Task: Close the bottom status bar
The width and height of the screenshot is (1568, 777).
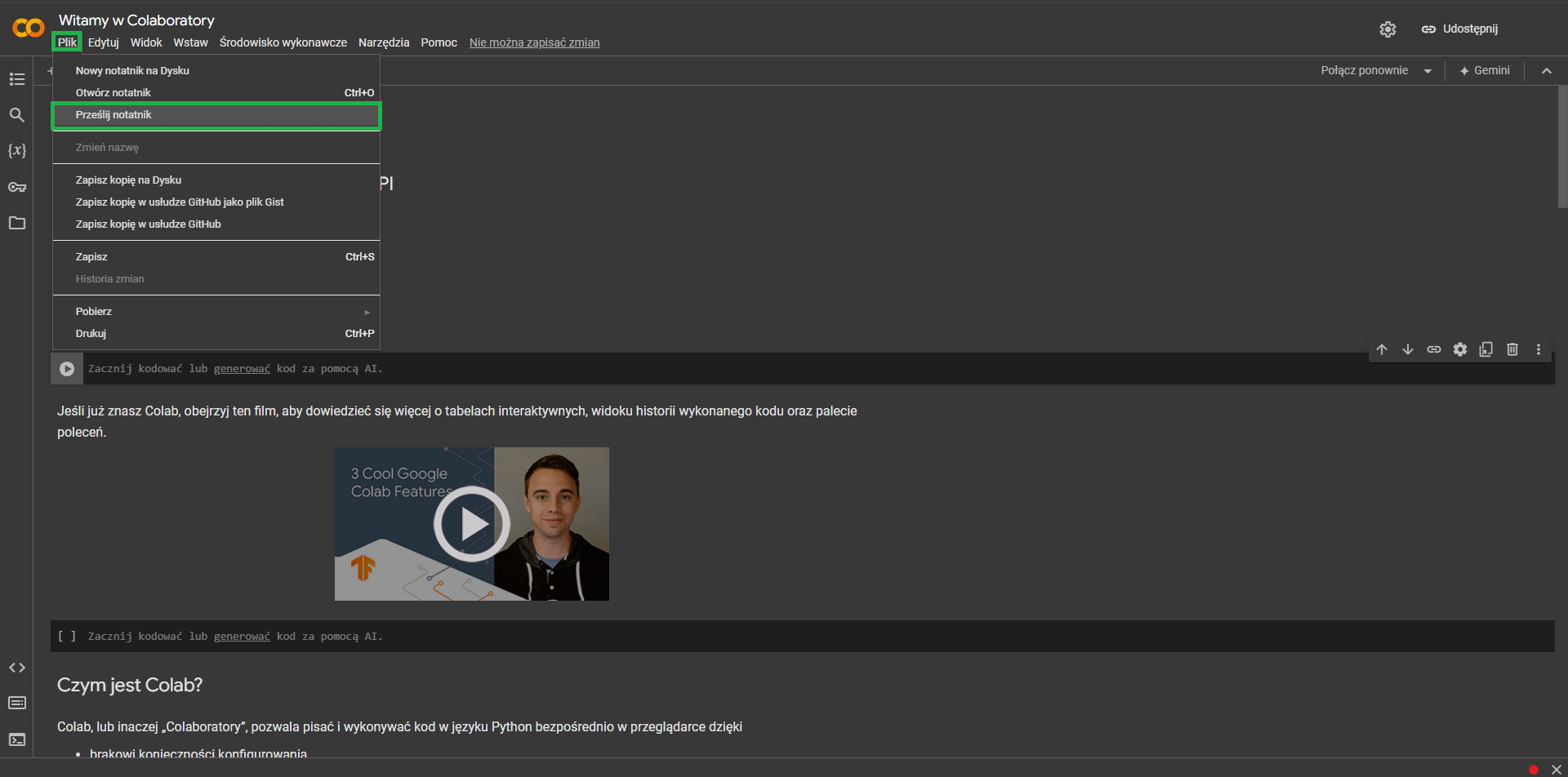Action: pos(1556,769)
